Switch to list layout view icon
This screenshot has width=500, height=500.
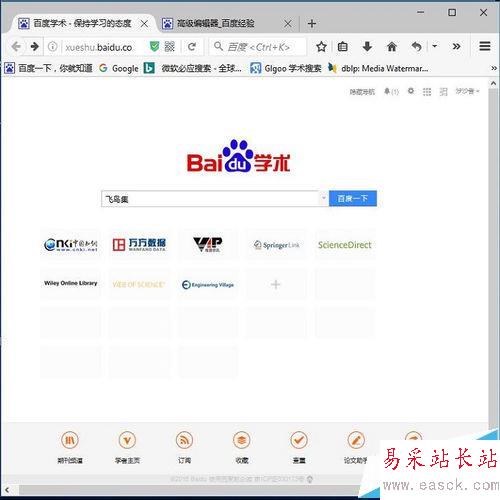[x=443, y=92]
